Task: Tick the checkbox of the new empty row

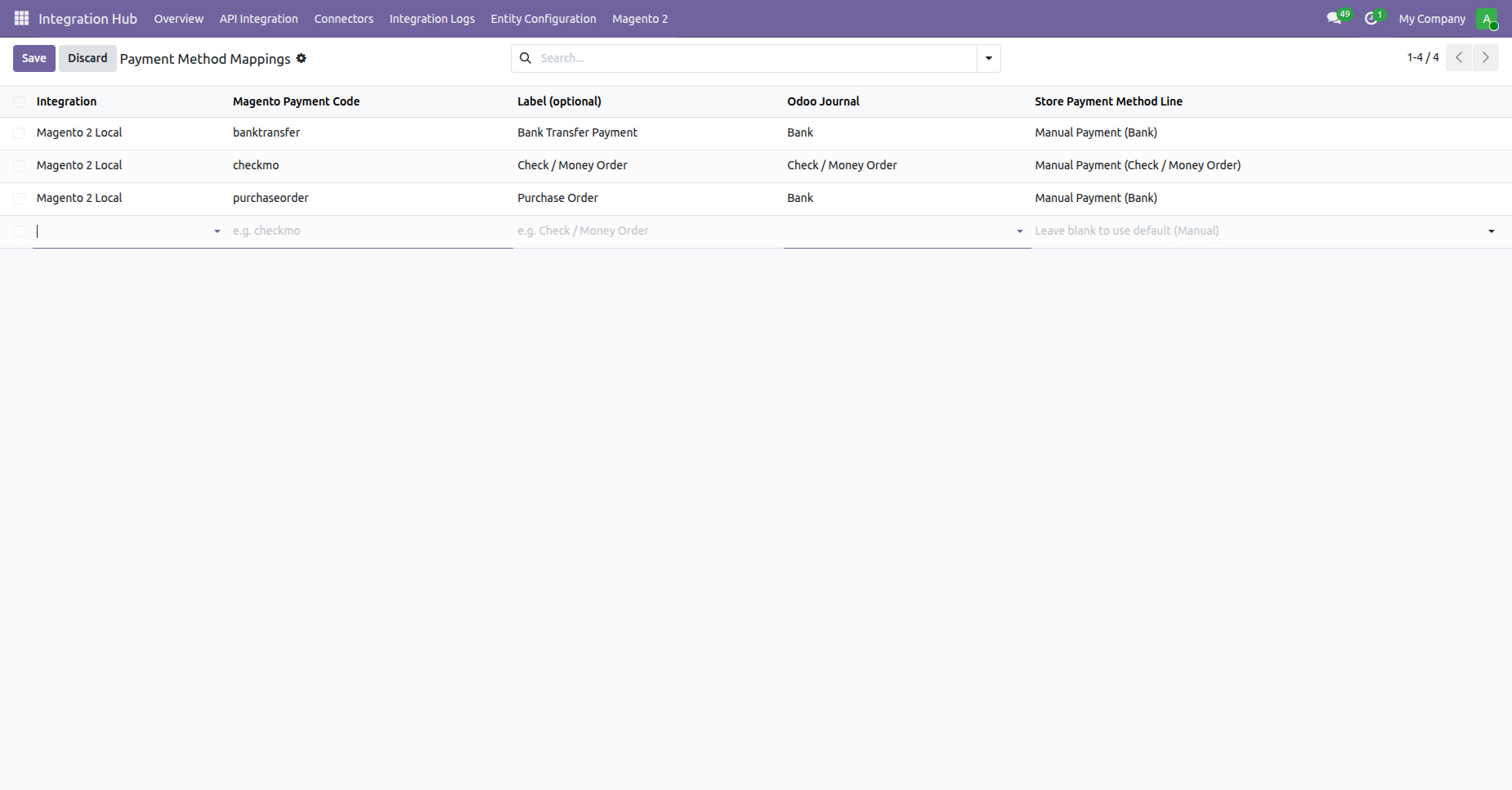Action: point(19,231)
